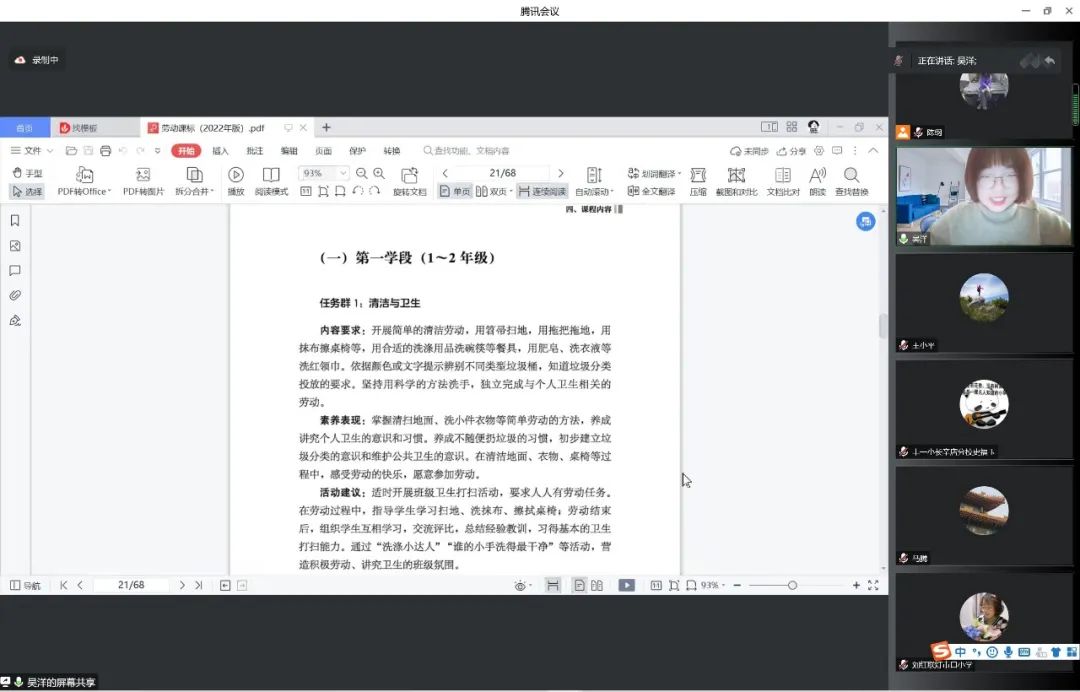The image size is (1080, 692).
Task: Jump to first page in status bar
Action: [63, 585]
